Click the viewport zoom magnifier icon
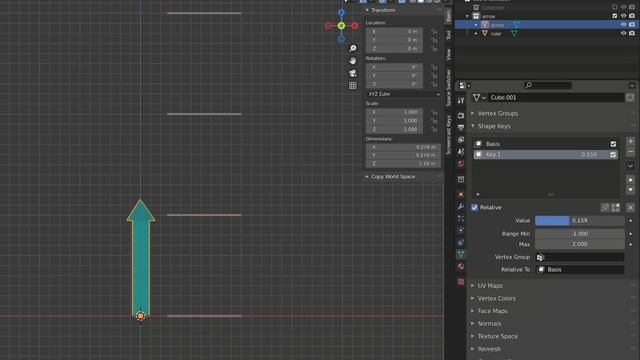This screenshot has height=360, width=640. click(x=353, y=48)
